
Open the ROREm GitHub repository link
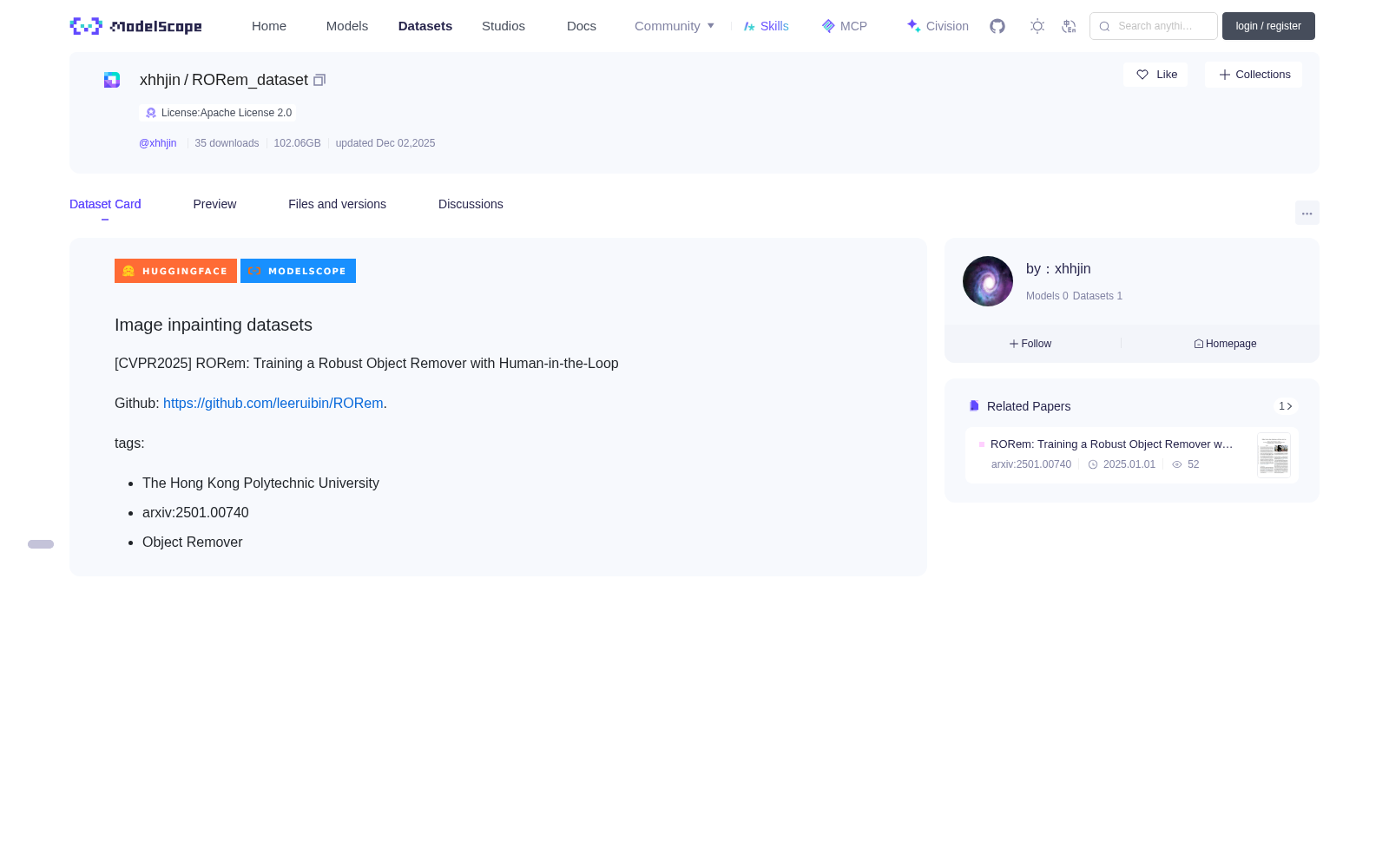(x=273, y=404)
